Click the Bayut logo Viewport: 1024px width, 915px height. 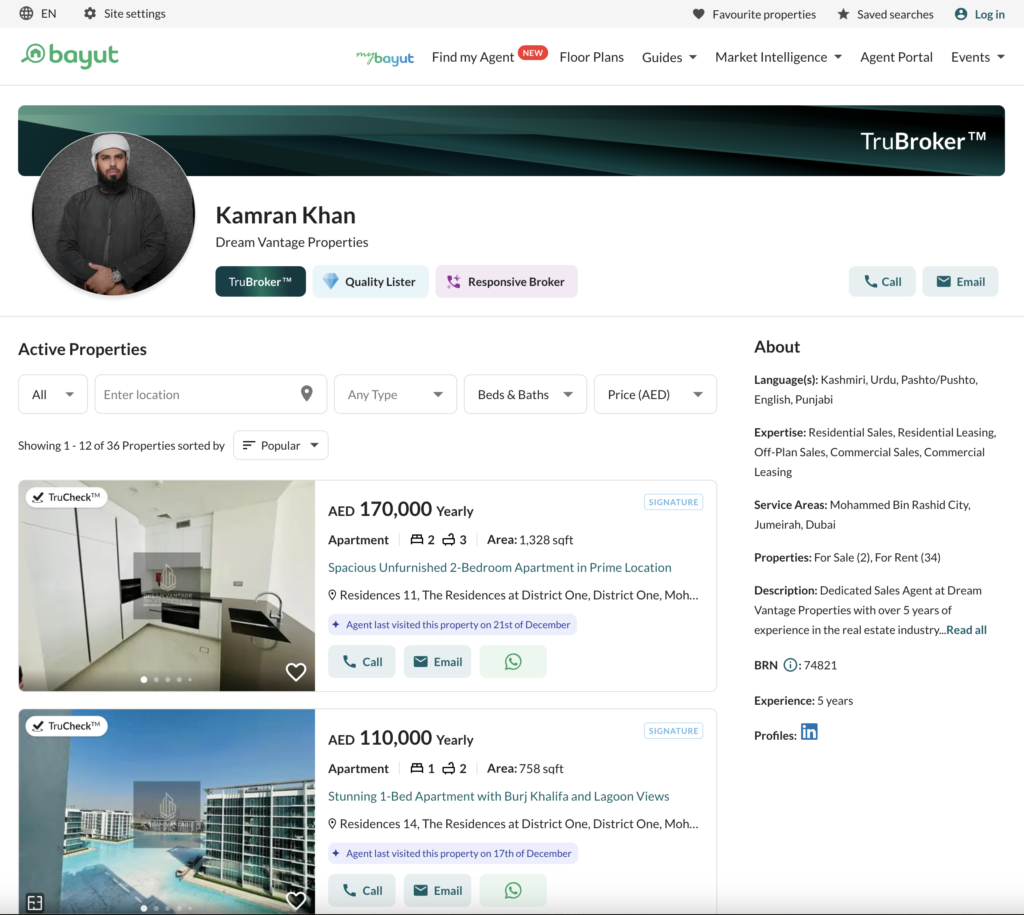click(x=70, y=56)
